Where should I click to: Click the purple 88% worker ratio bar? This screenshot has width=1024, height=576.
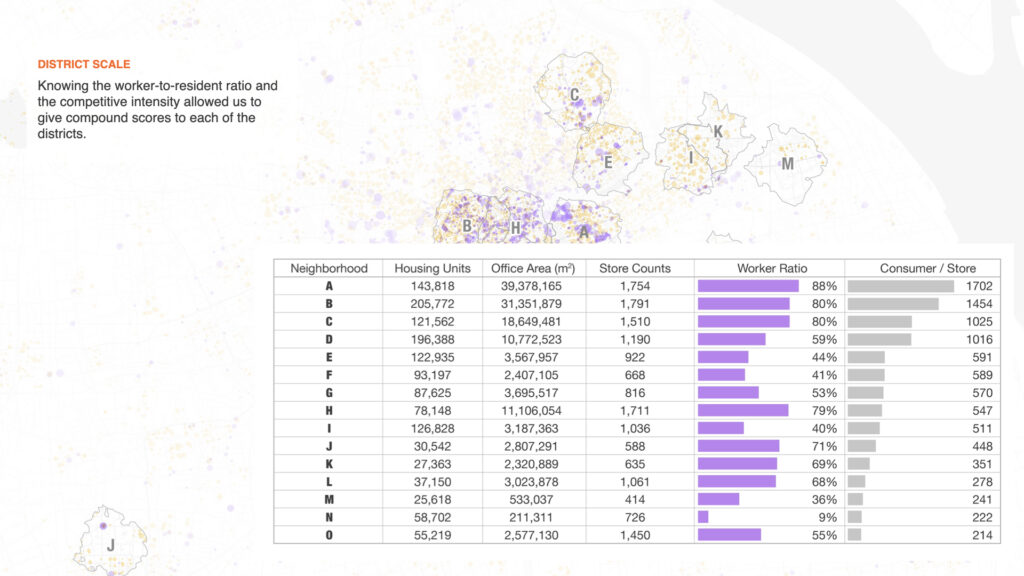(x=748, y=286)
